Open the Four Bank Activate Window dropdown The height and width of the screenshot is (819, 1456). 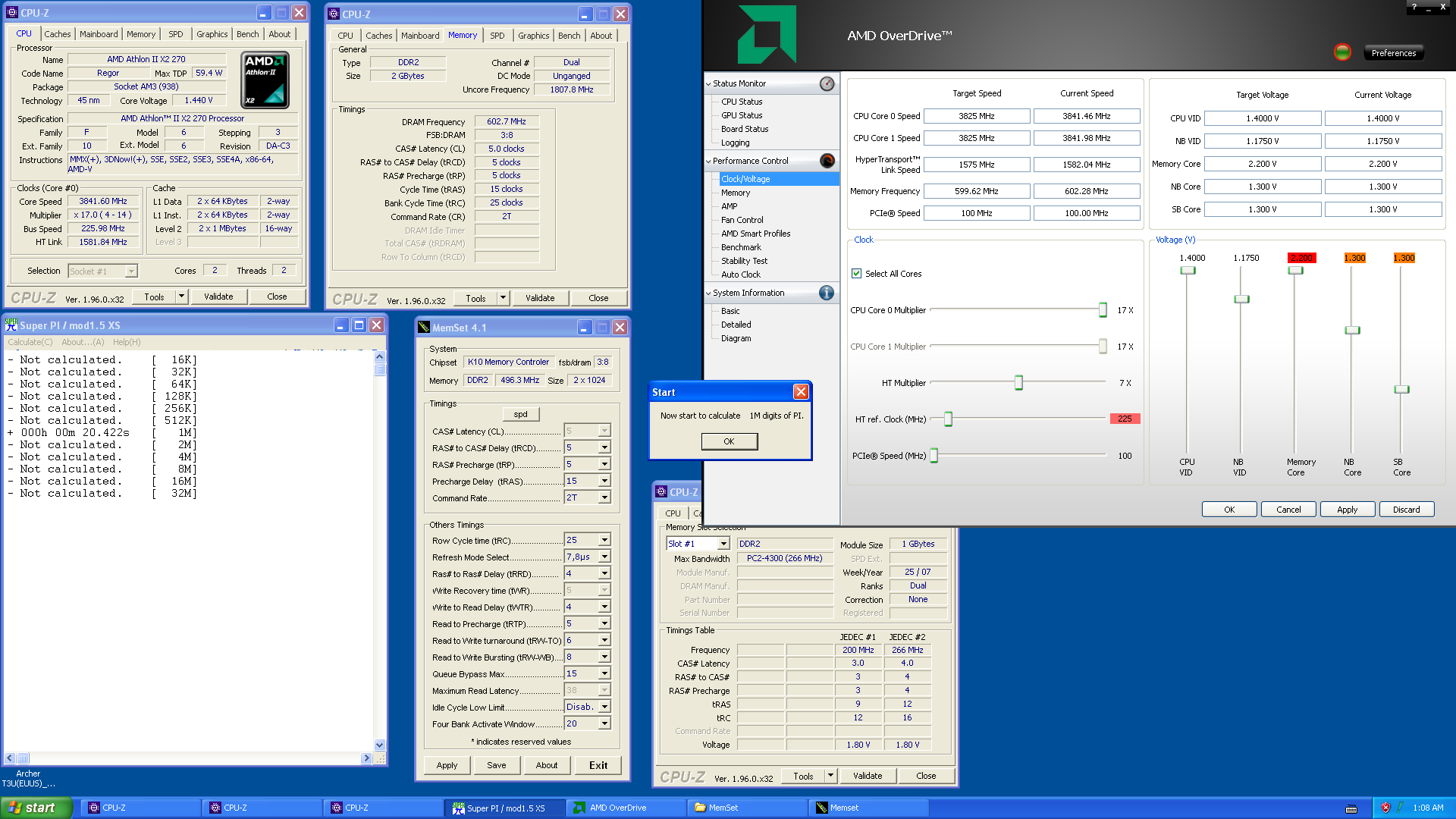[x=604, y=723]
